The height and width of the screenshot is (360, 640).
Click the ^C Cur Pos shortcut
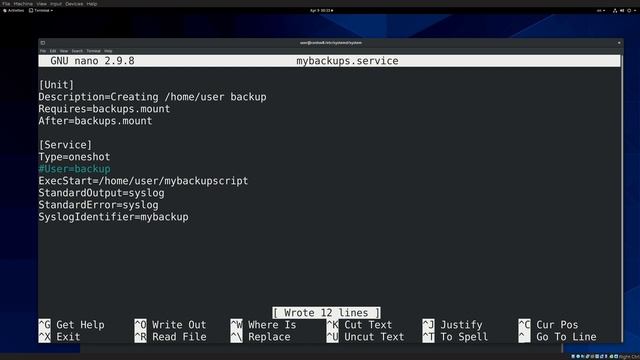coord(548,325)
